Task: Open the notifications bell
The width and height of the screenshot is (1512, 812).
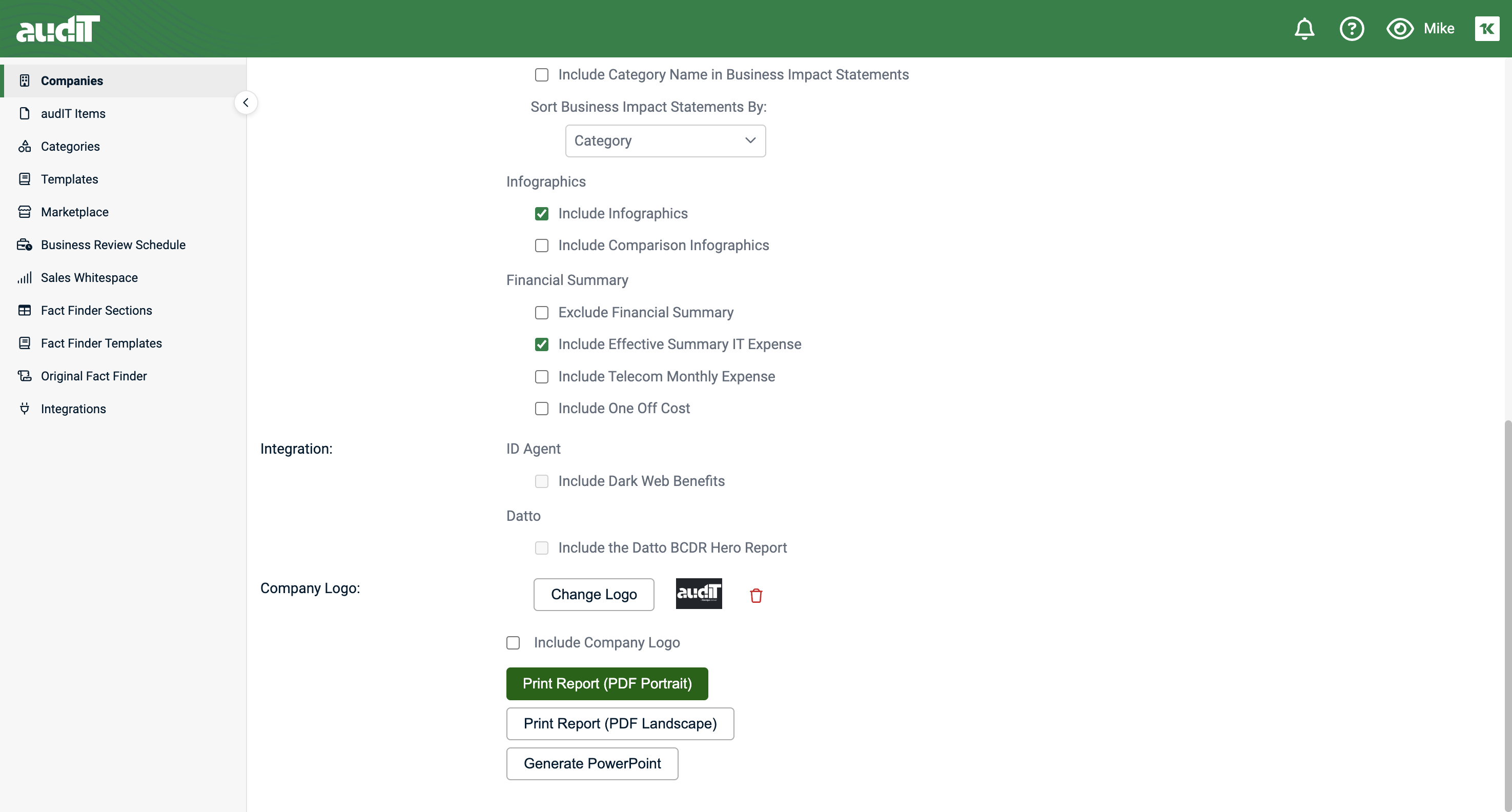Action: pos(1304,29)
